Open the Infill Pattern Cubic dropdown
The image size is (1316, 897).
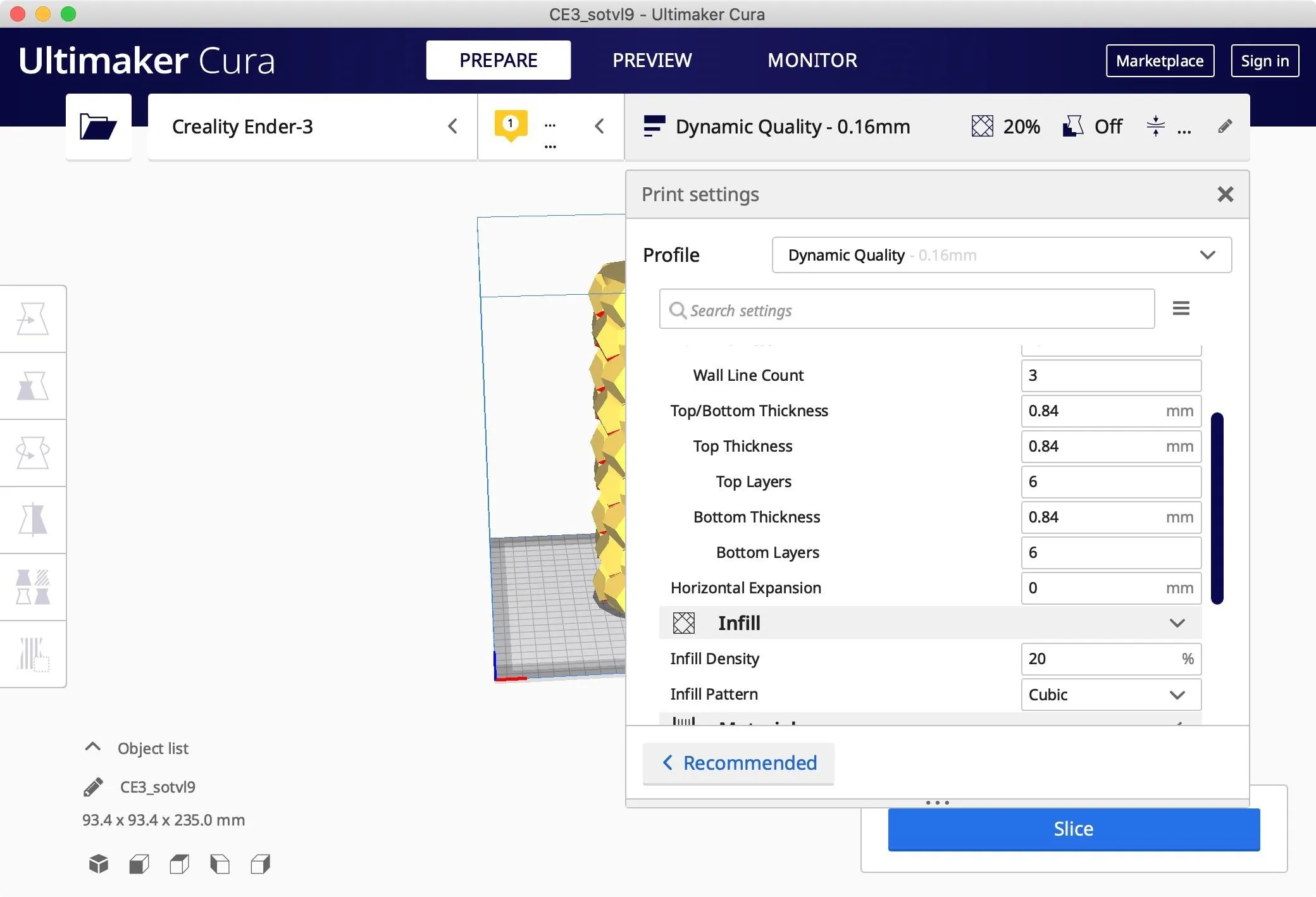(1111, 695)
